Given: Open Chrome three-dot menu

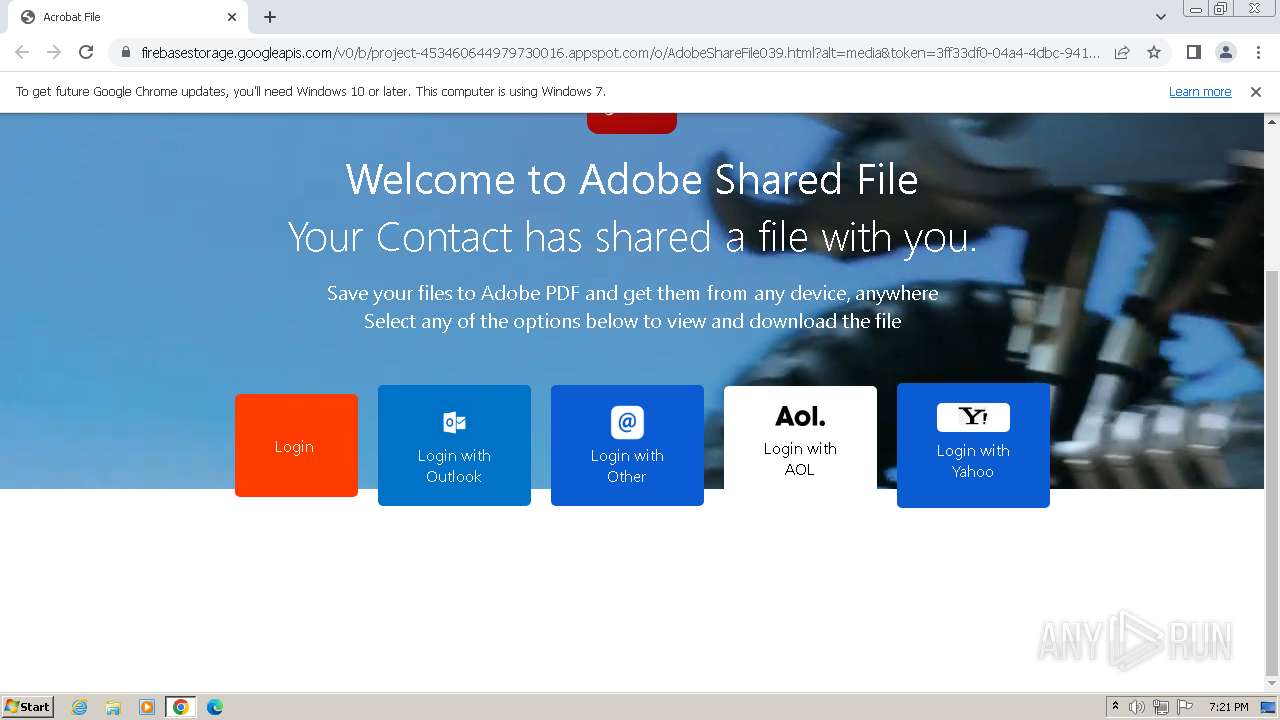Looking at the screenshot, I should (x=1258, y=52).
